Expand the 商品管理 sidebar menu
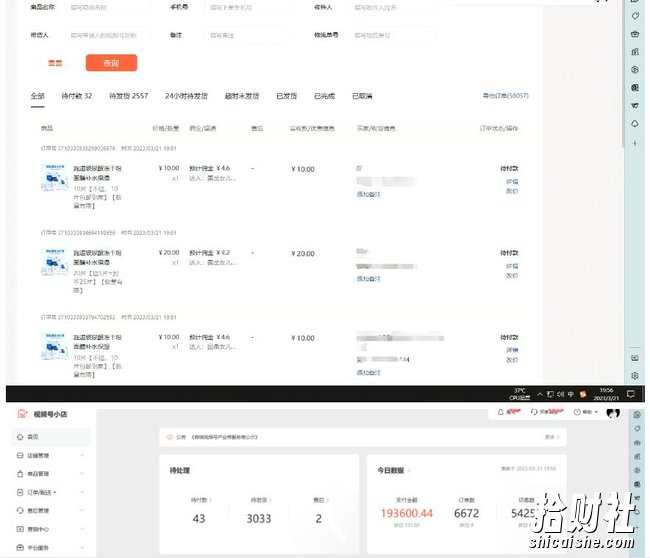The height and width of the screenshot is (558, 650). 51,474
